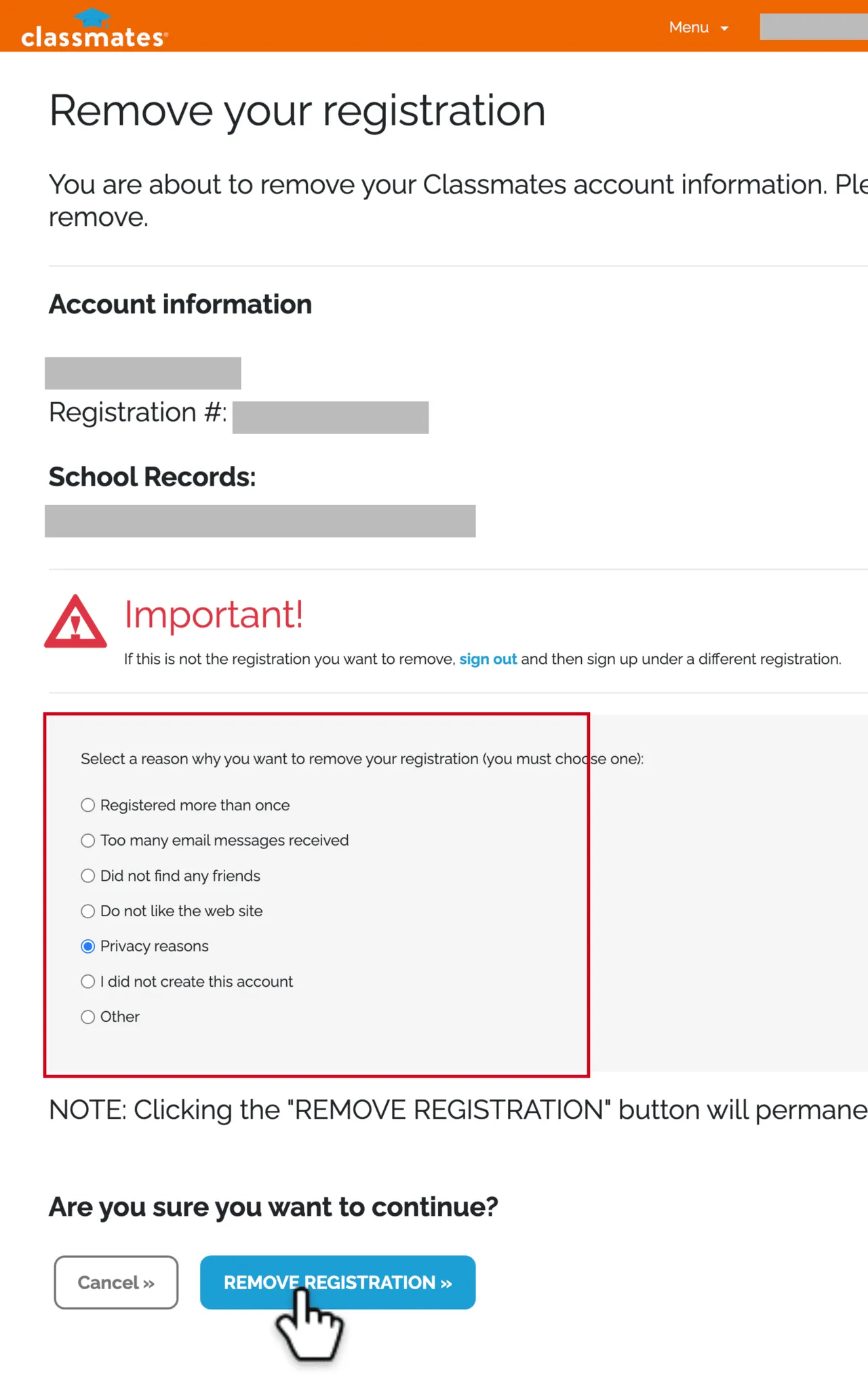Click the redacted school records entry

[x=260, y=521]
